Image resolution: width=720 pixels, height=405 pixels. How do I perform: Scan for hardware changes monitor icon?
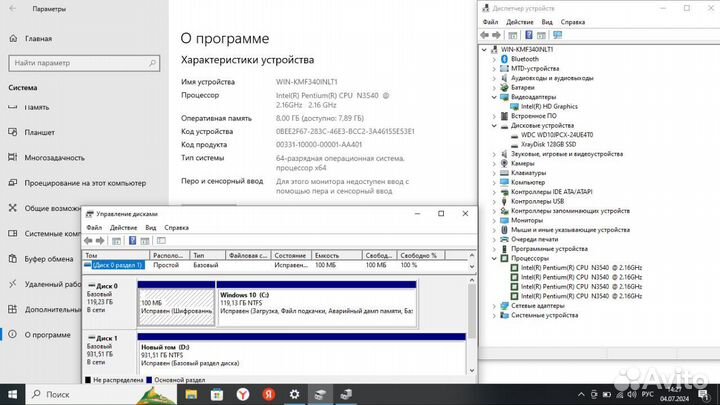[557, 35]
